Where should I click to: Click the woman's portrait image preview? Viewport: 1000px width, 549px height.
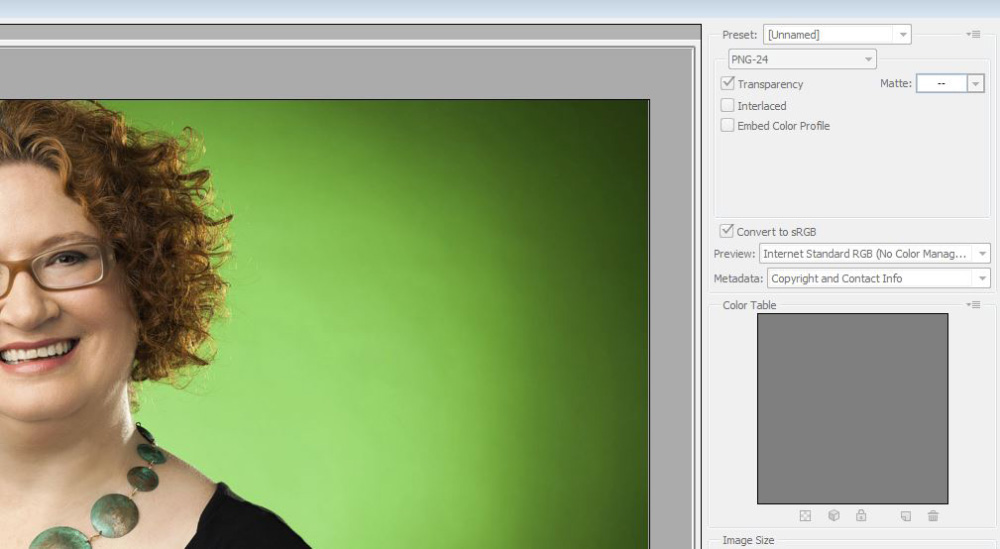pos(324,324)
